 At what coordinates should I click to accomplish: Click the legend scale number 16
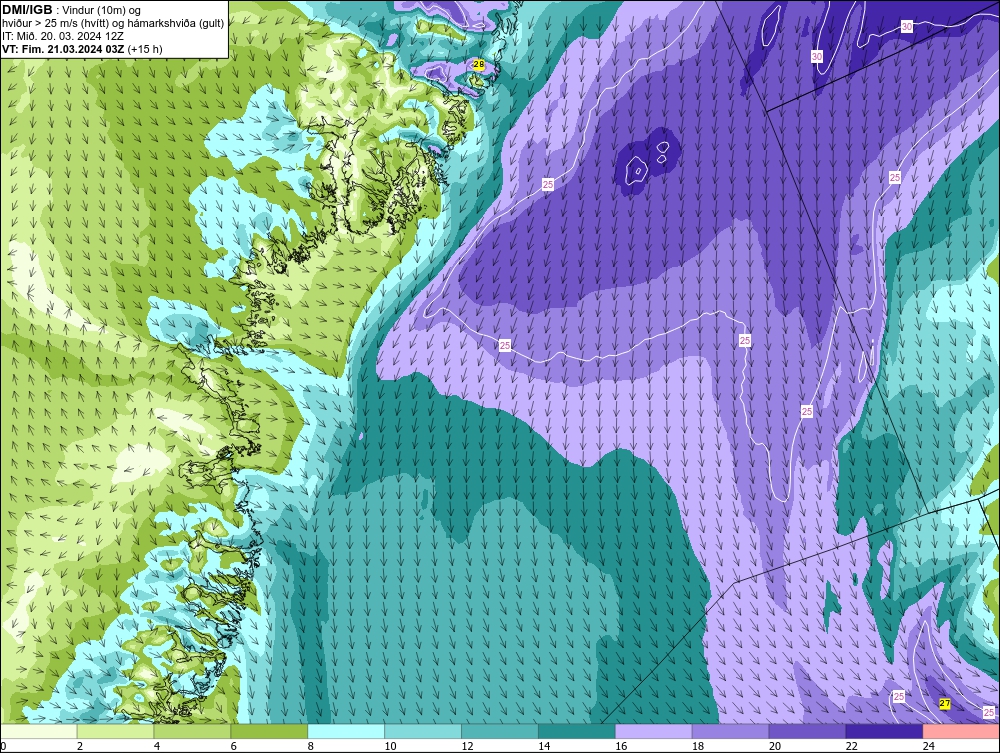click(x=621, y=746)
